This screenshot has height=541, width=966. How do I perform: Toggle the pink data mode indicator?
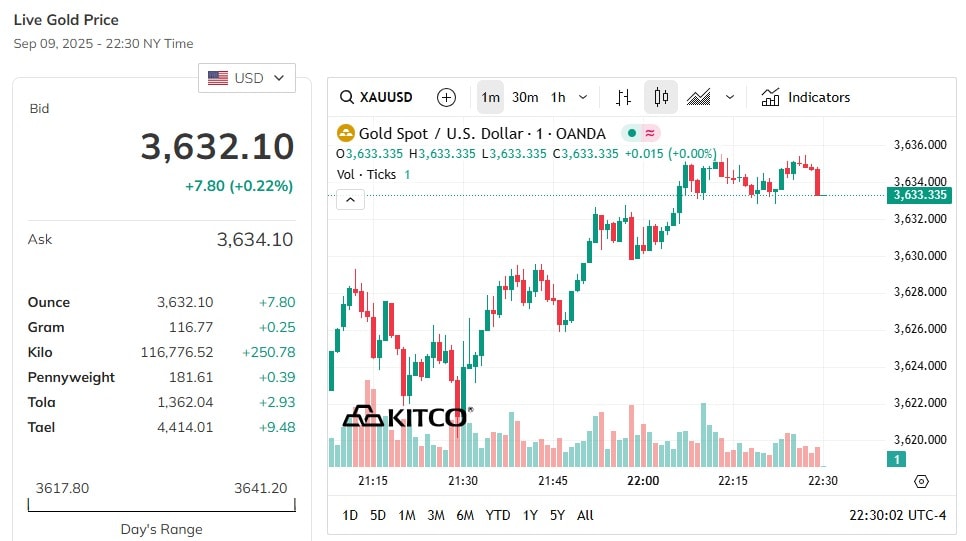click(x=650, y=133)
